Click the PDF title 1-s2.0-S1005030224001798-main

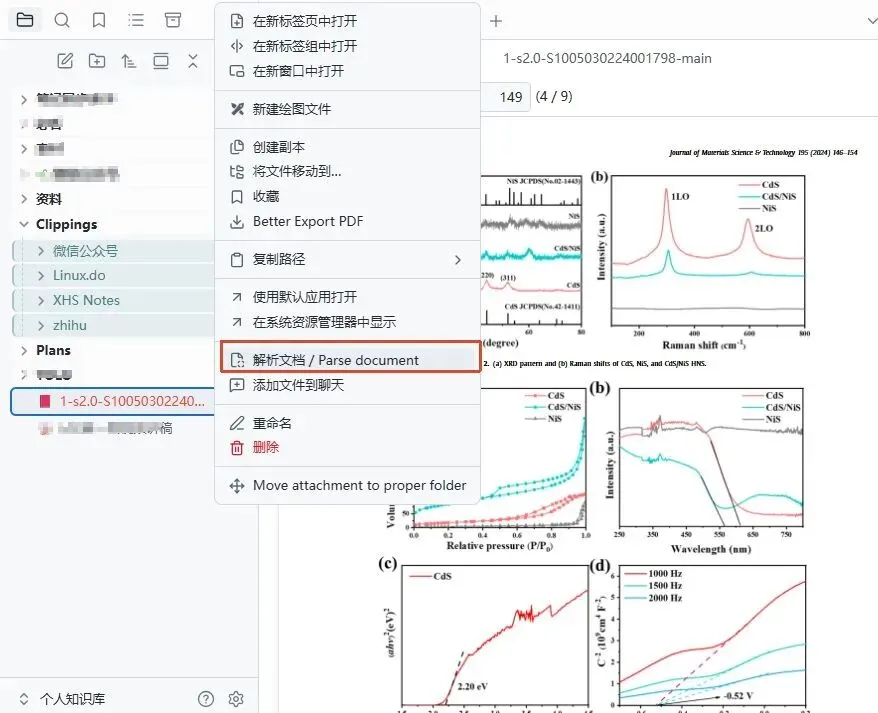(607, 58)
